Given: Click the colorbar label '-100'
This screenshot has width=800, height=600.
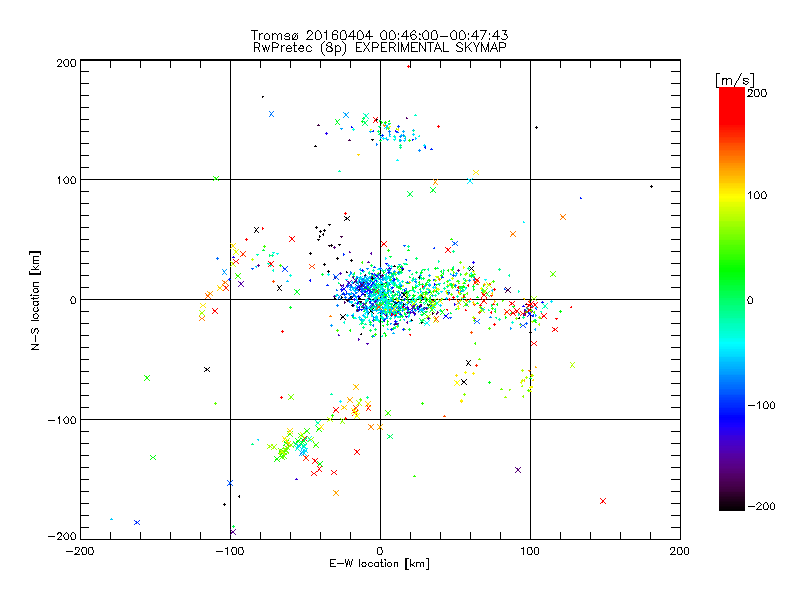Looking at the screenshot, I should coord(761,406).
